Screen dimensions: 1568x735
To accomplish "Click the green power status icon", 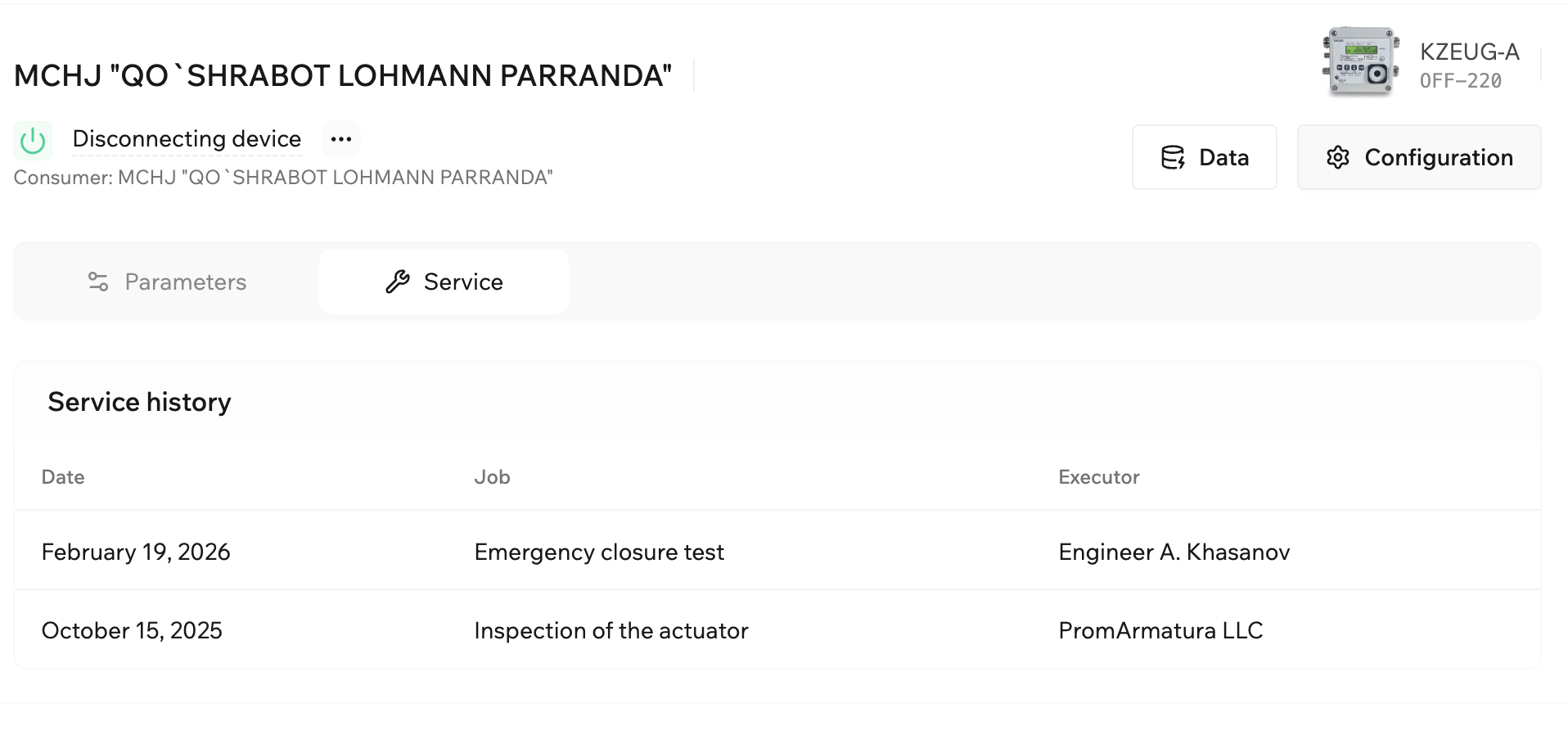I will [x=33, y=141].
